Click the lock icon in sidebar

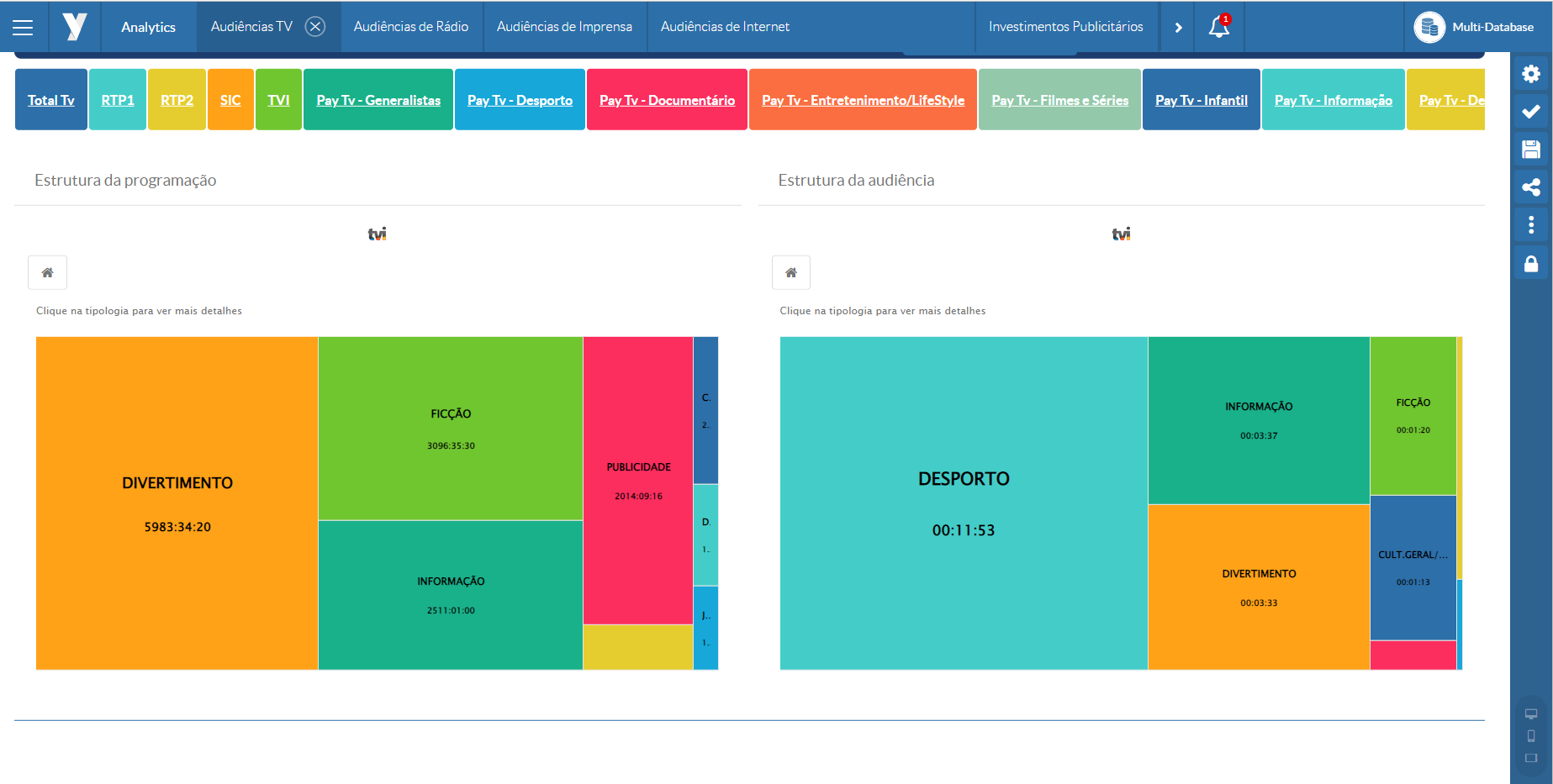[x=1530, y=264]
